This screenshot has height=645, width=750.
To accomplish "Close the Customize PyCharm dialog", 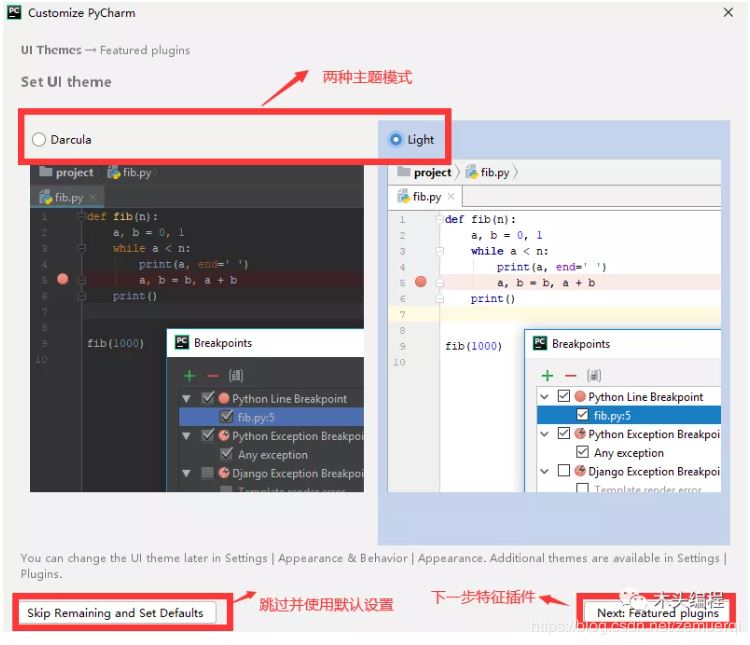I will point(728,12).
